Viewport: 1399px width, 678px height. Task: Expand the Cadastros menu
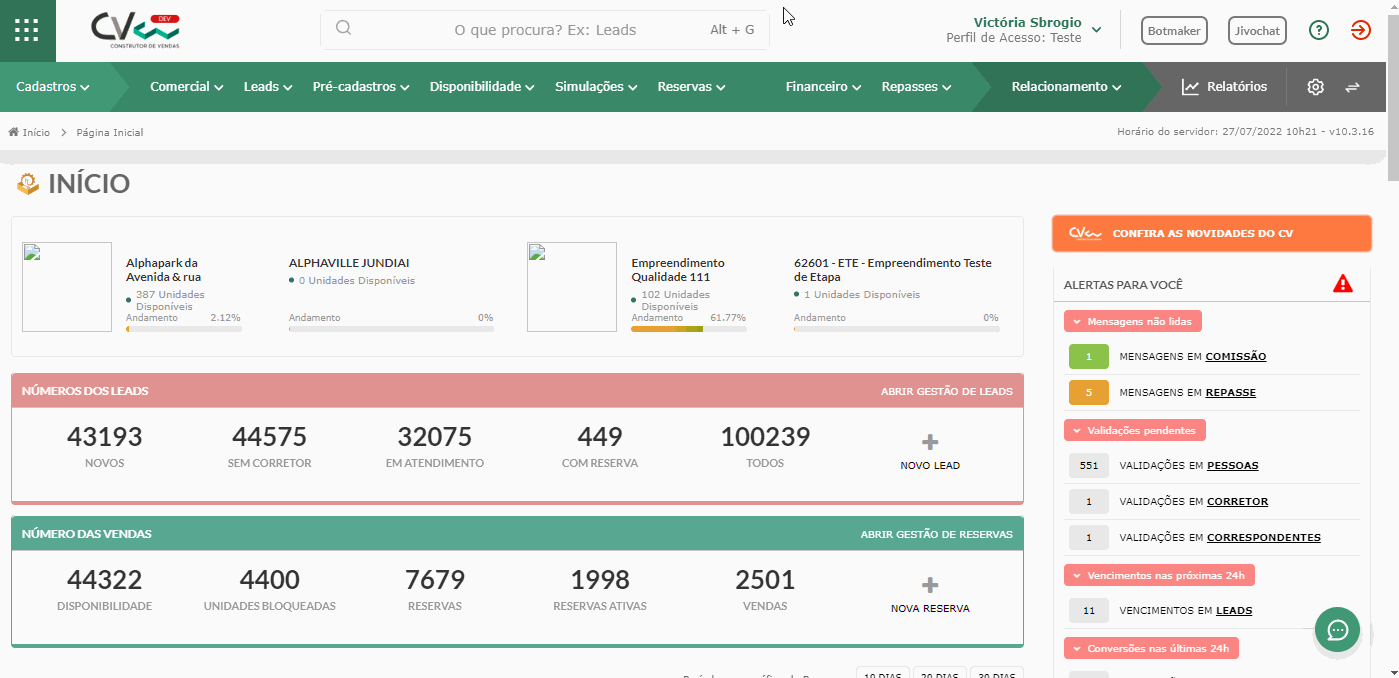[53, 87]
